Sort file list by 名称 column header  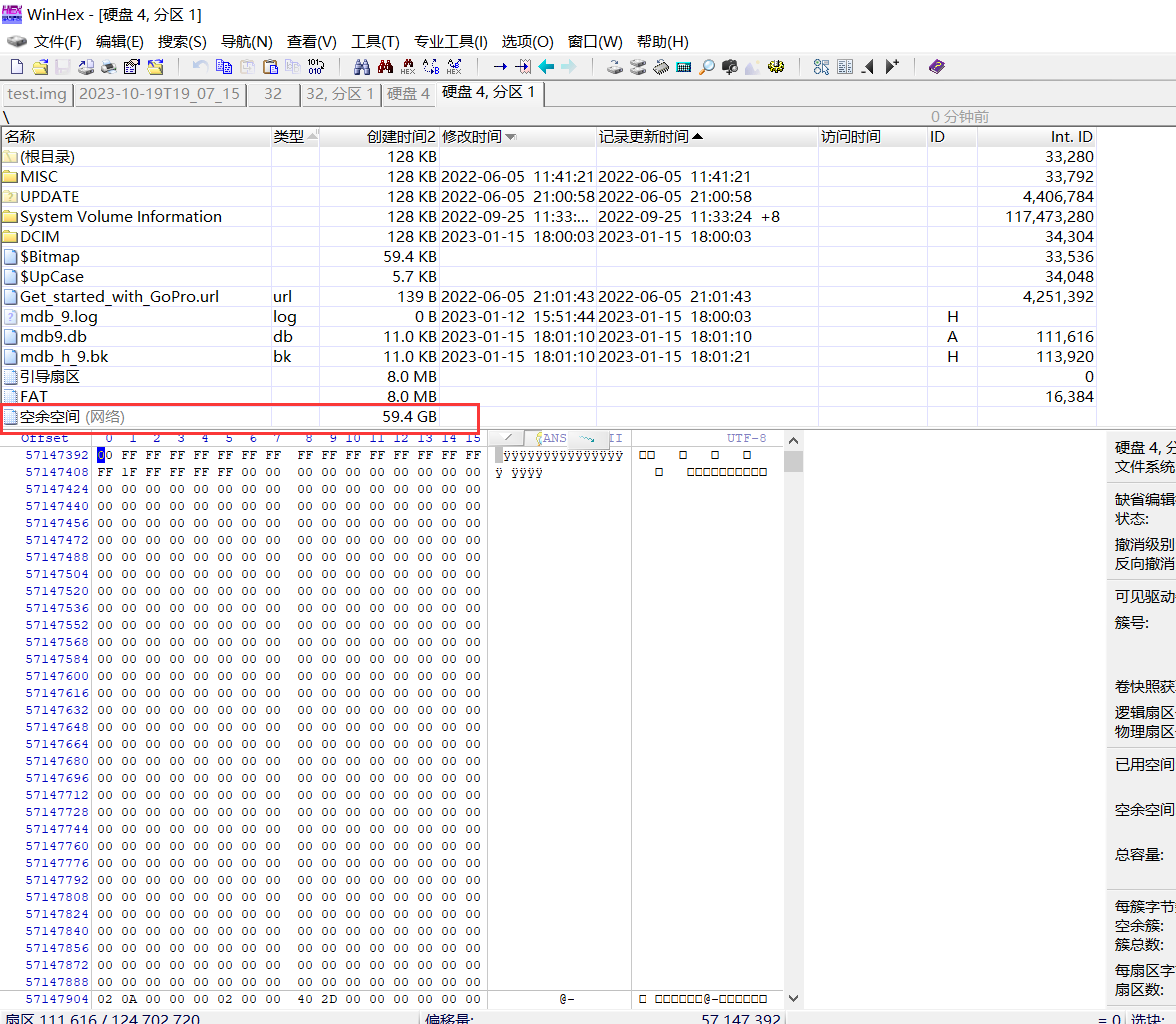click(136, 137)
